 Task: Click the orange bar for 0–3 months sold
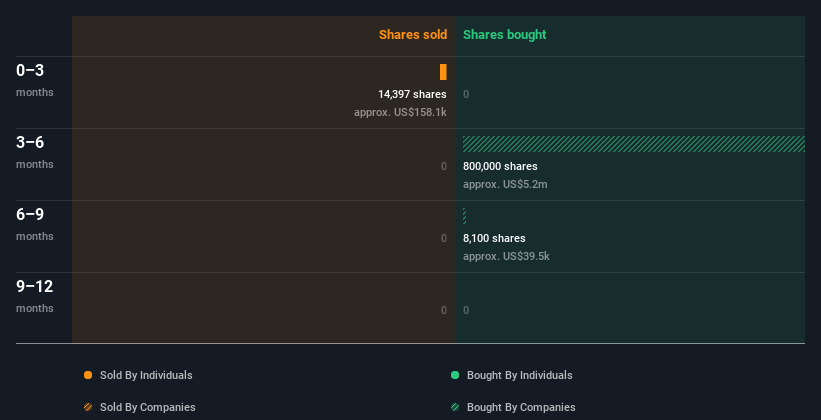(443, 72)
